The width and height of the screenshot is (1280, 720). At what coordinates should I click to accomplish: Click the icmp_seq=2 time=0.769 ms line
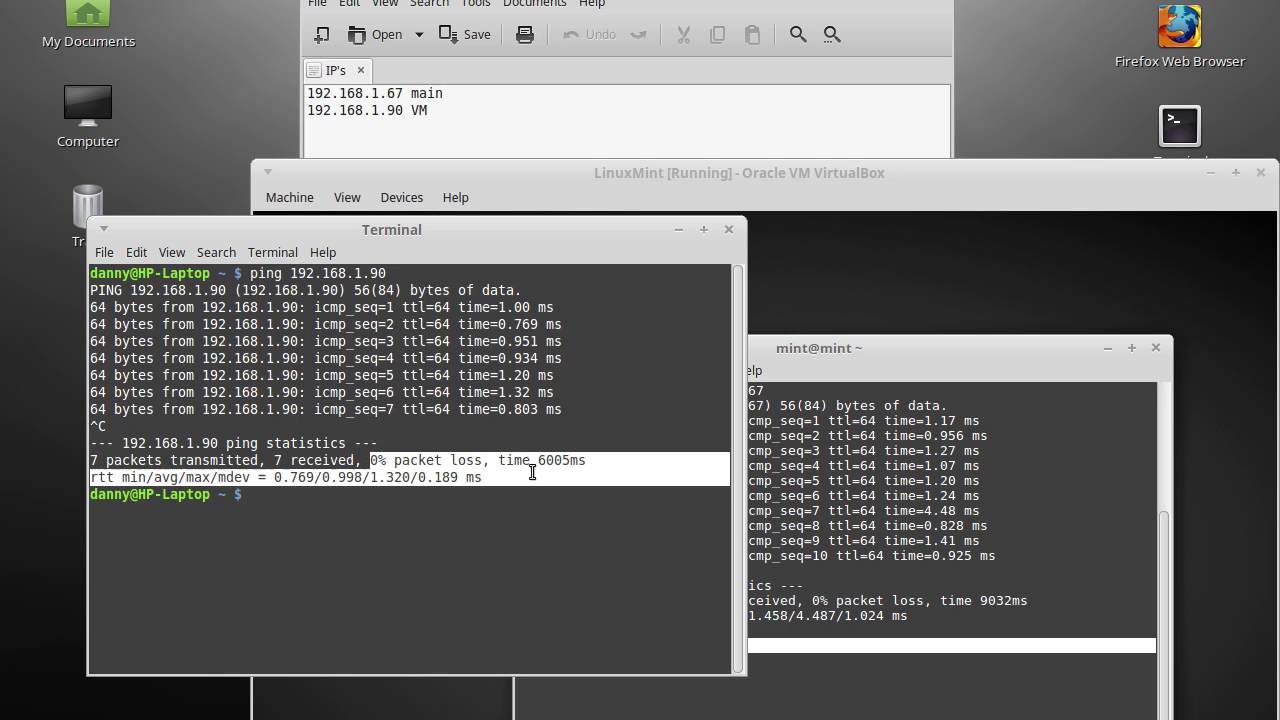click(x=325, y=324)
